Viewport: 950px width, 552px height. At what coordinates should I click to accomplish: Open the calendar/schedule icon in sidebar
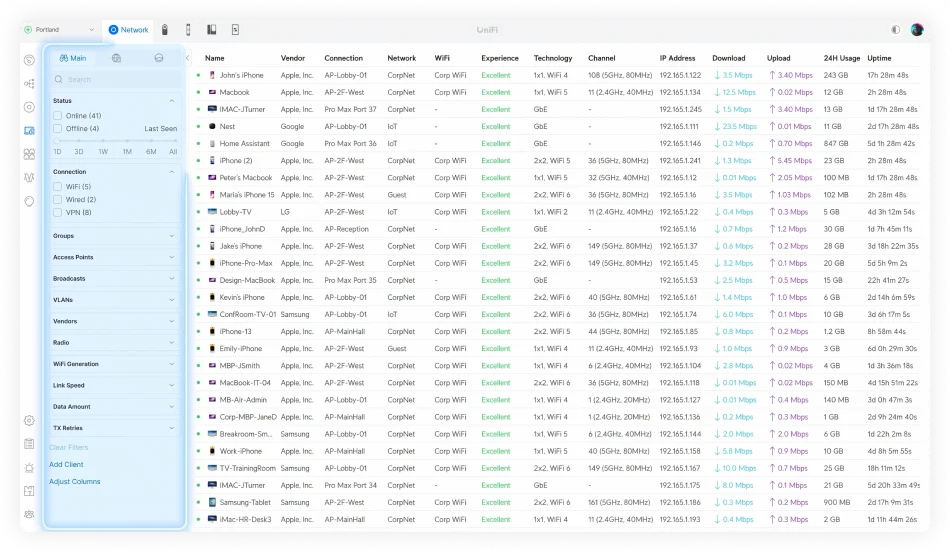[x=29, y=491]
